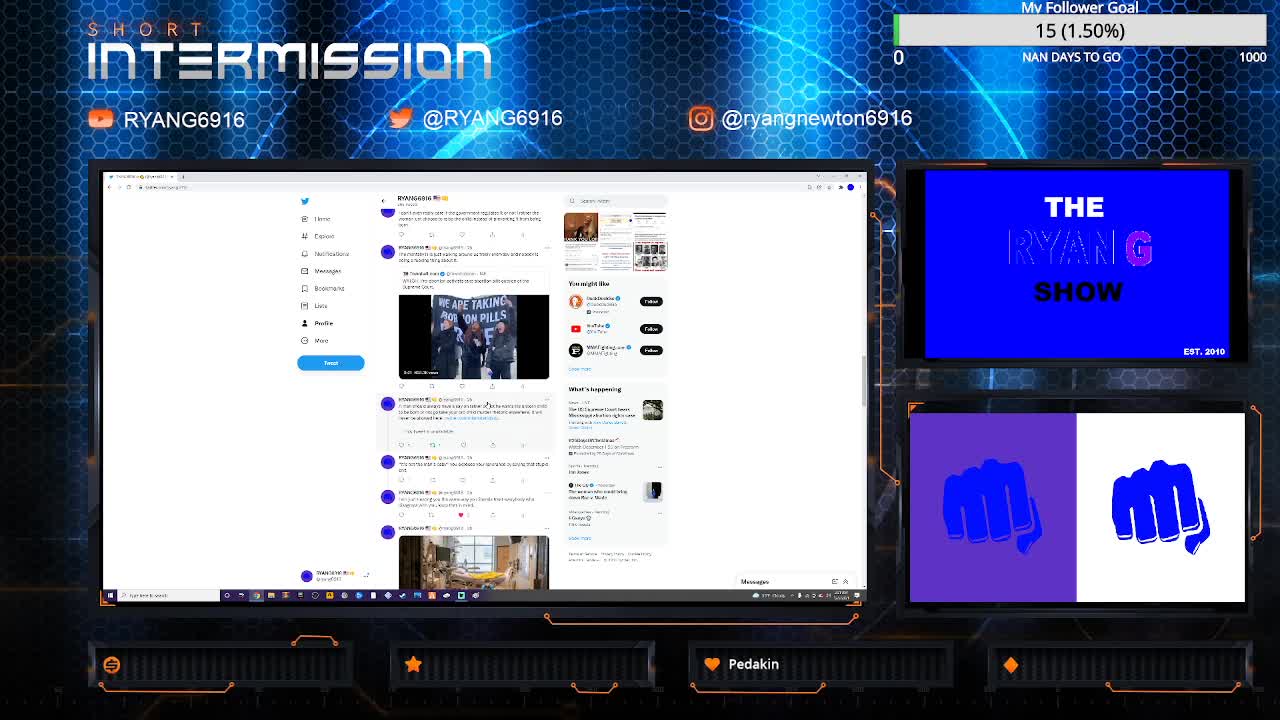Open Chrome from the taskbar
Viewport: 1280px width, 720px height.
[256, 595]
